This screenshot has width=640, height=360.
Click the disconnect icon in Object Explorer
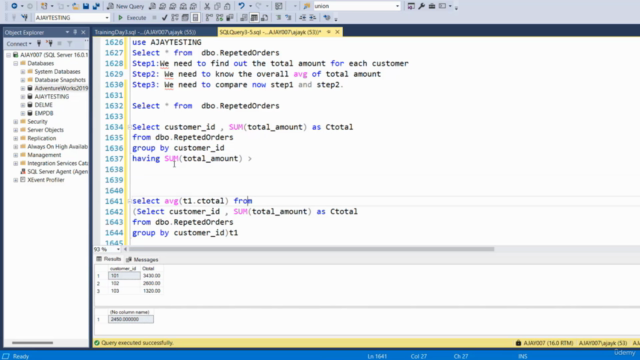tap(49, 44)
